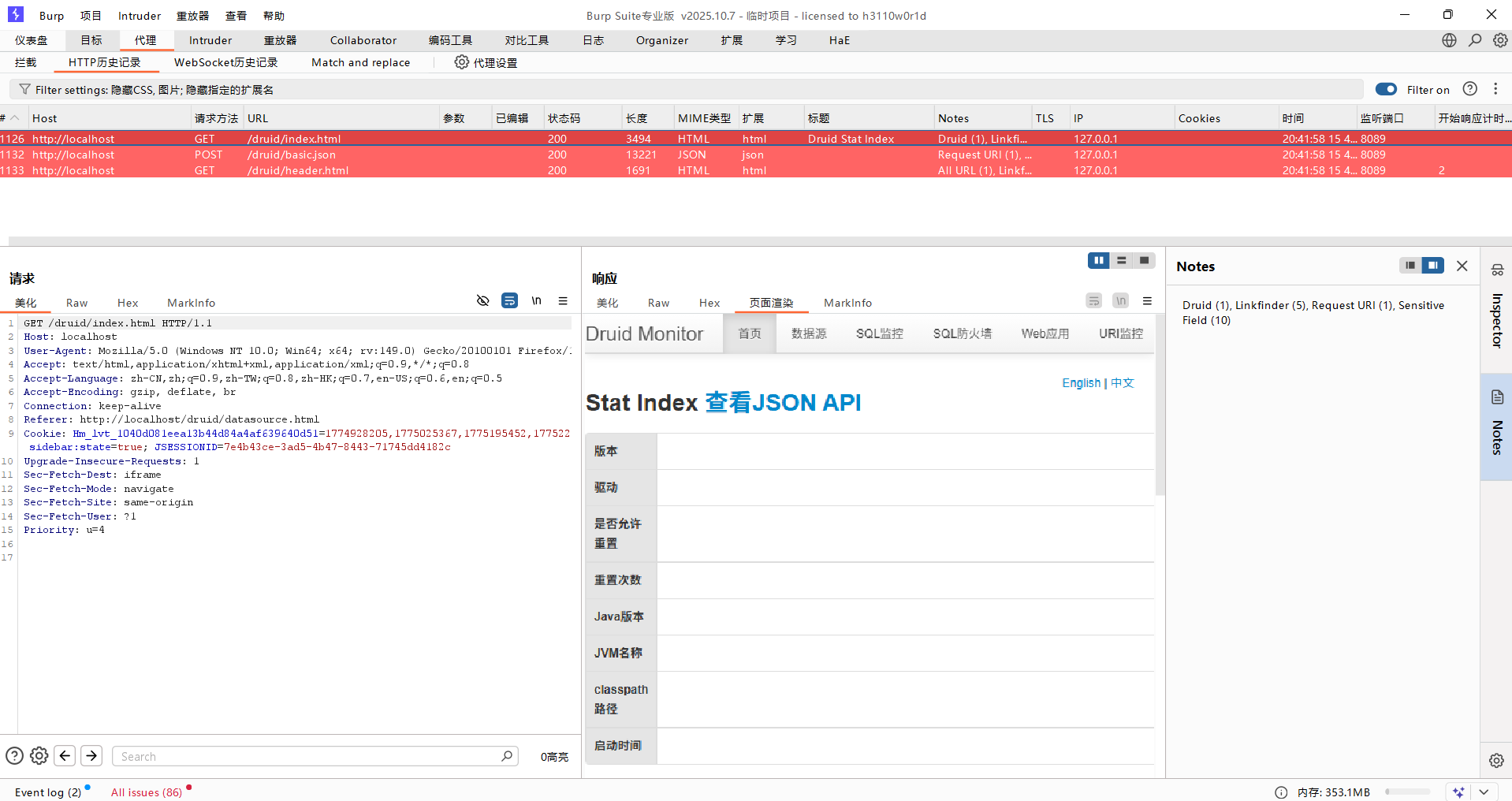Viewport: 1512px width, 801px height.
Task: Open the Inspector side panel icon
Action: pos(1497,270)
